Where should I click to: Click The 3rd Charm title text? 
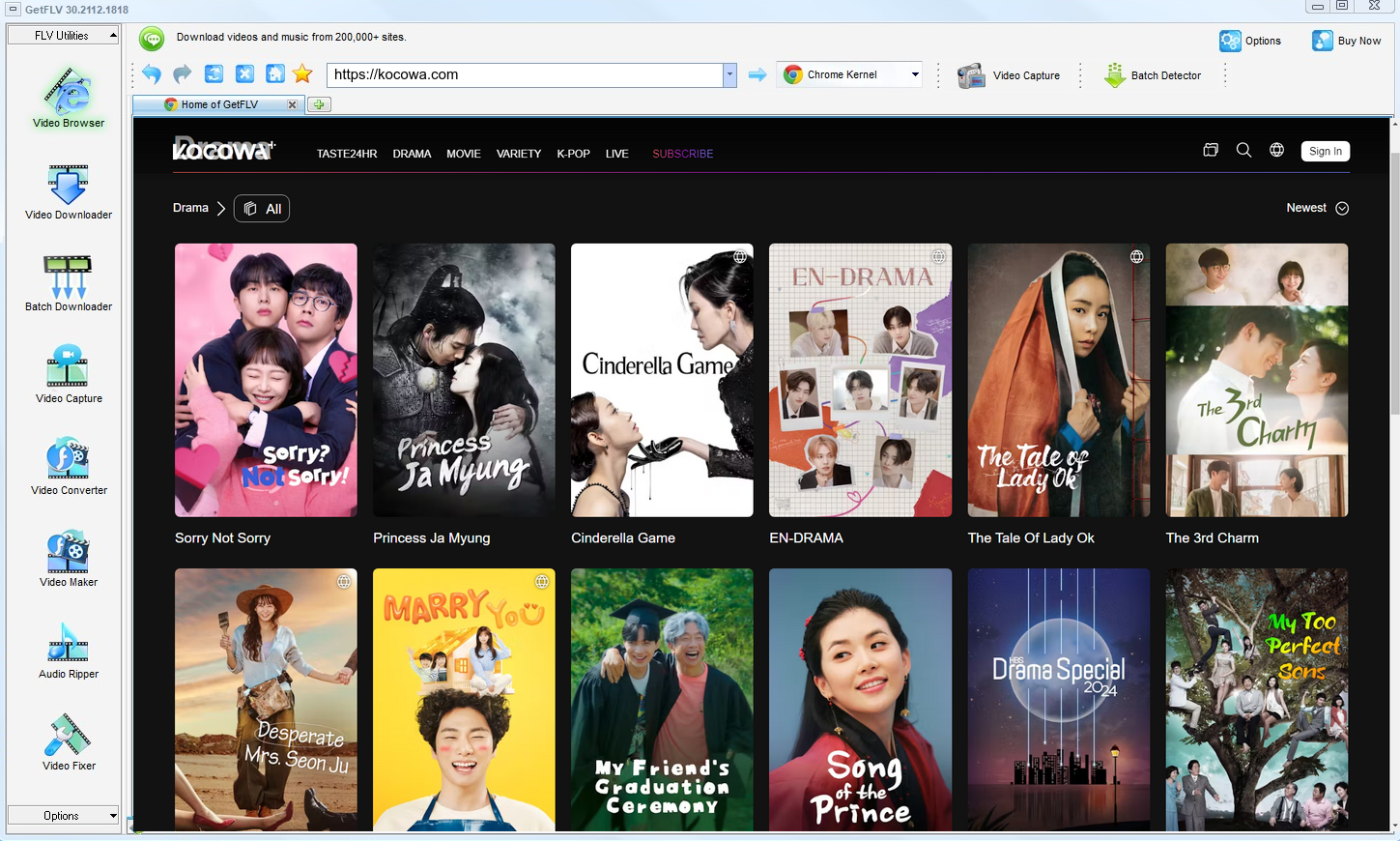(x=1213, y=538)
